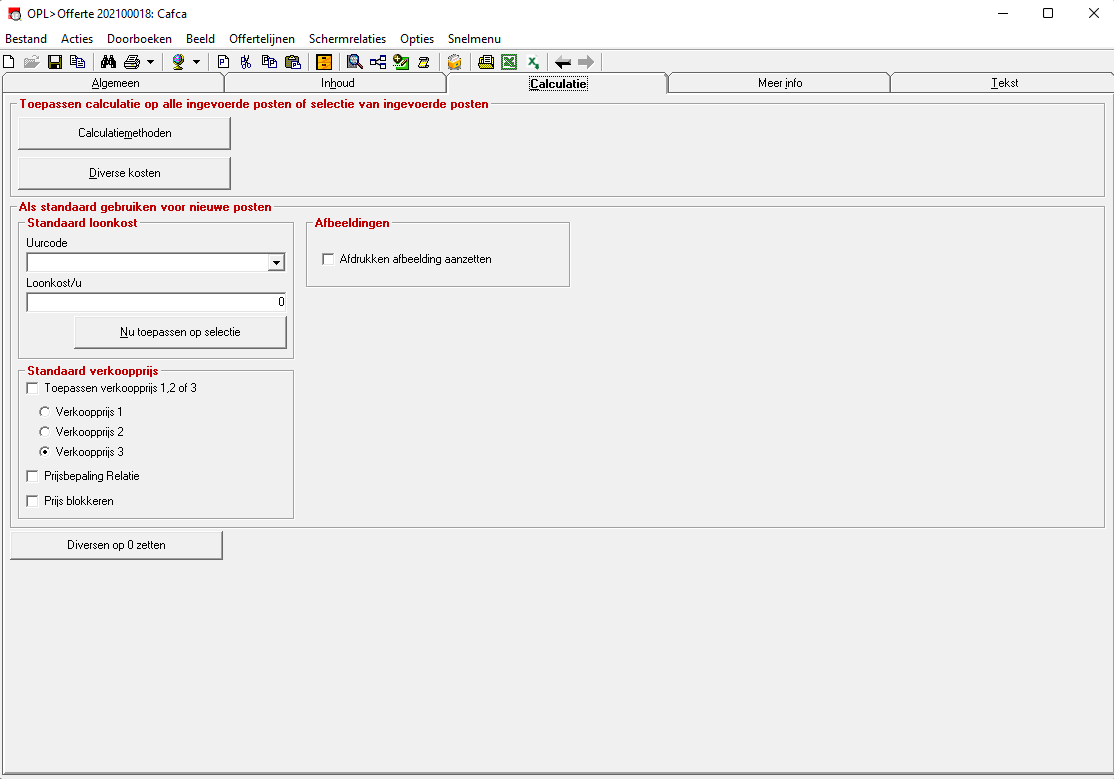Open the Offertelijnen menu
Image resolution: width=1114 pixels, height=779 pixels.
tap(261, 39)
